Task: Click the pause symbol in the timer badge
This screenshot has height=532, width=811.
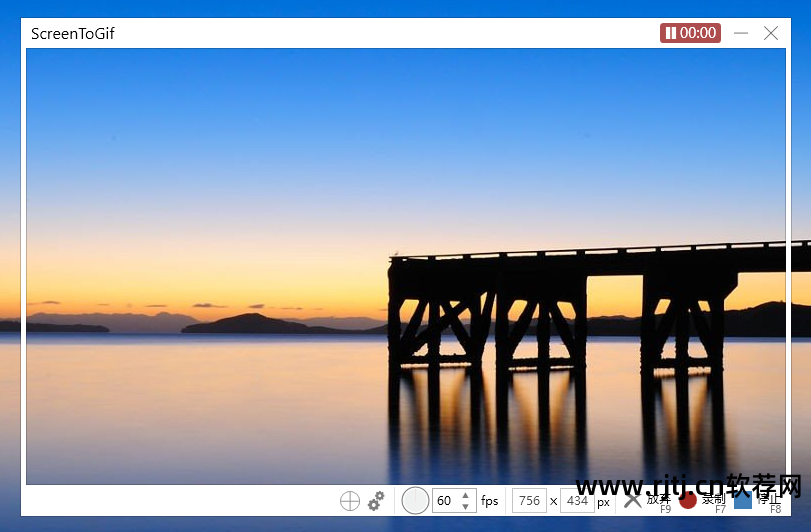Action: (670, 33)
